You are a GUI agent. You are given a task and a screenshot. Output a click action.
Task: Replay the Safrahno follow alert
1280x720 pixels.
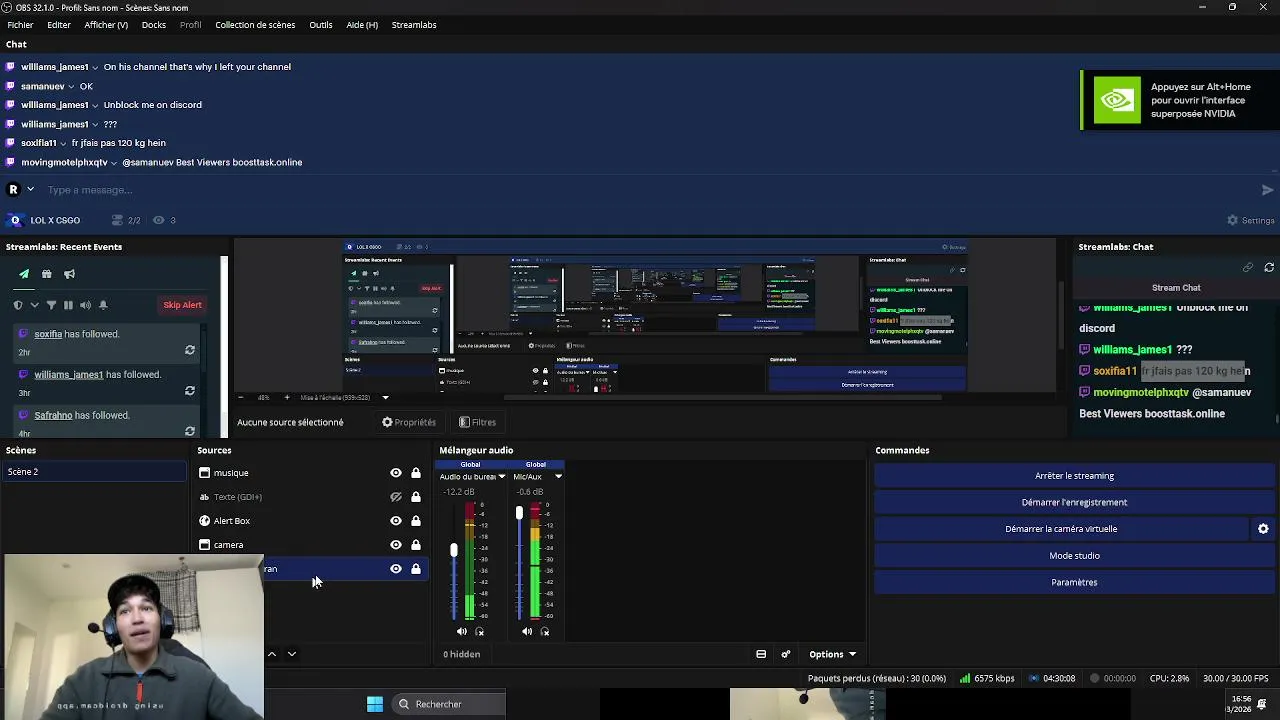click(x=190, y=431)
